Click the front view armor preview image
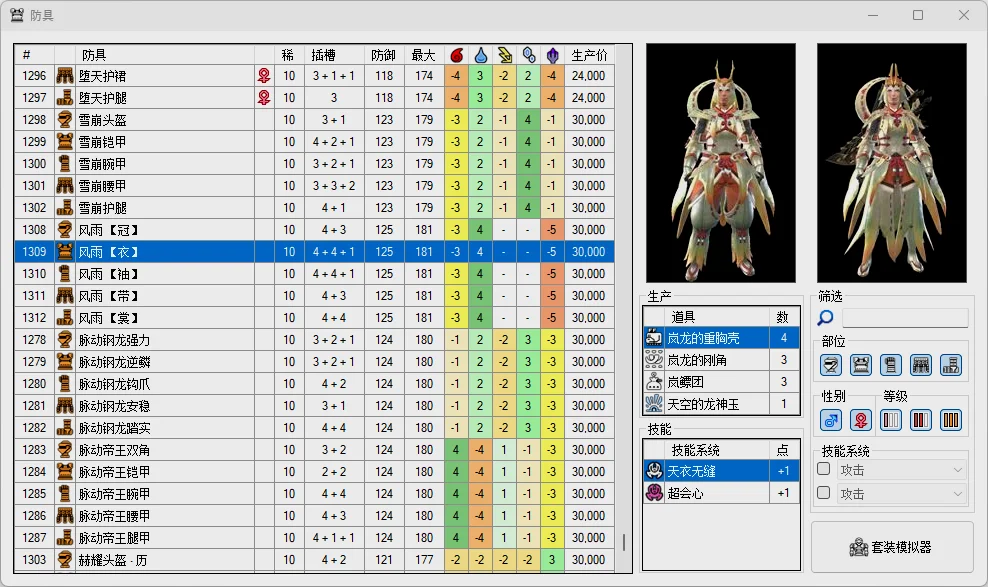This screenshot has width=988, height=587. (721, 162)
